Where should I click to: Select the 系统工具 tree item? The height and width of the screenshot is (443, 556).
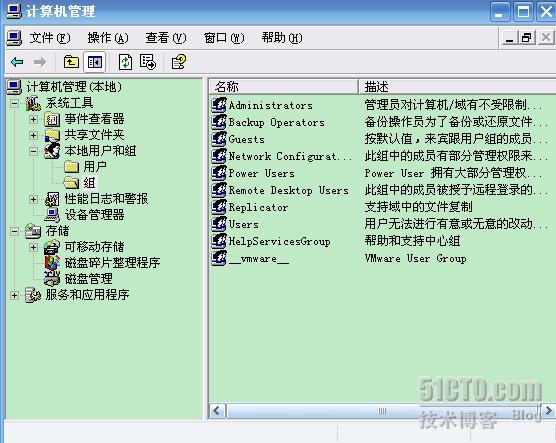(69, 103)
